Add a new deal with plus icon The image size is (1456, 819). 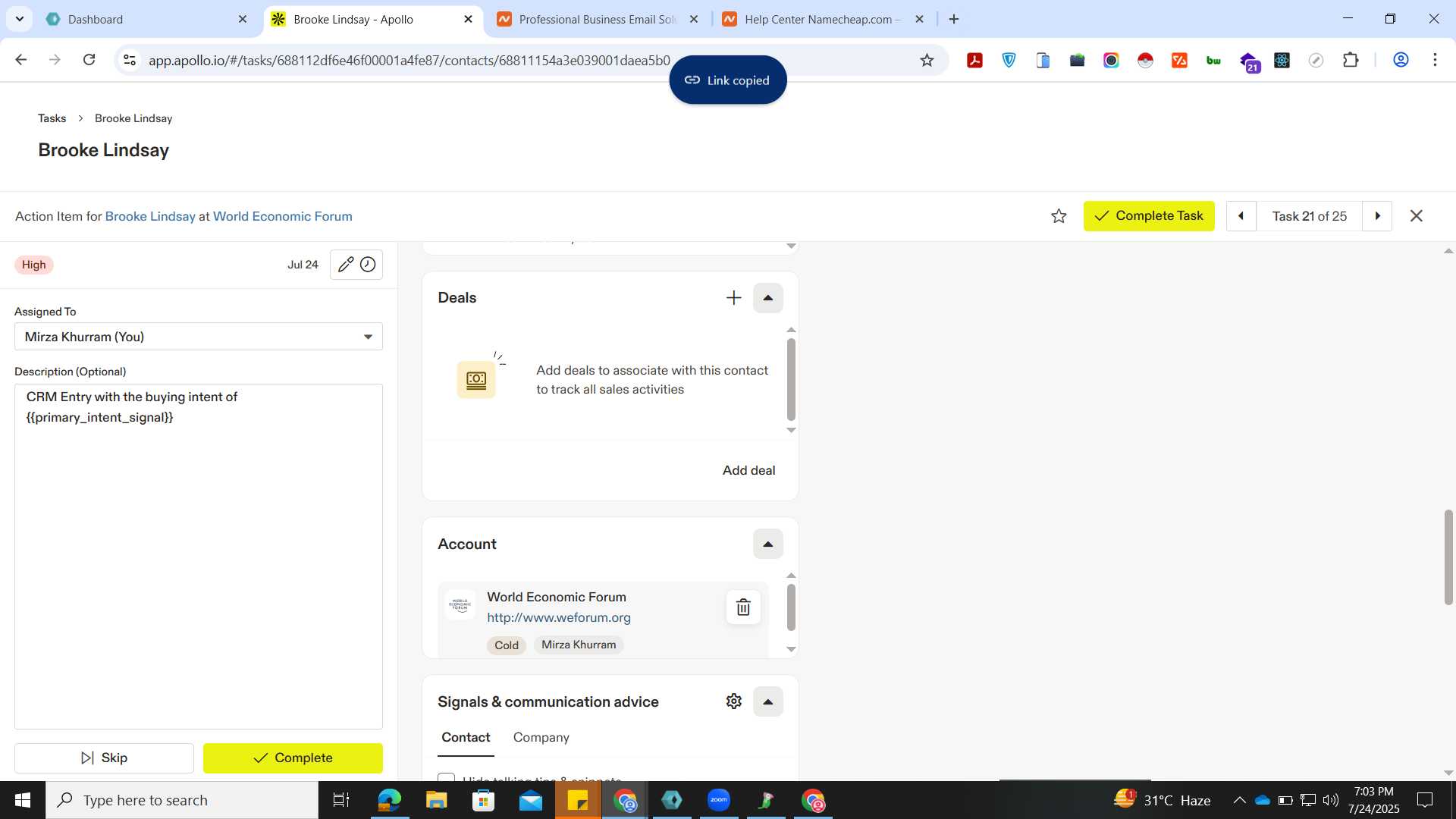click(733, 298)
